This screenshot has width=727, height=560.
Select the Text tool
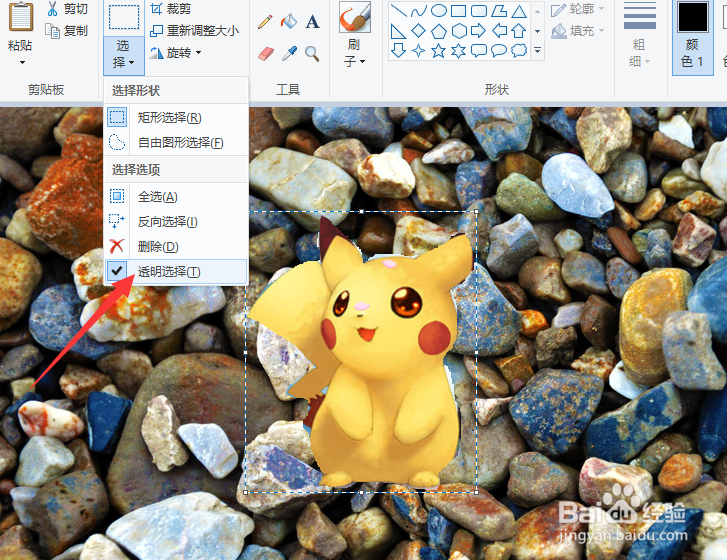pos(312,22)
